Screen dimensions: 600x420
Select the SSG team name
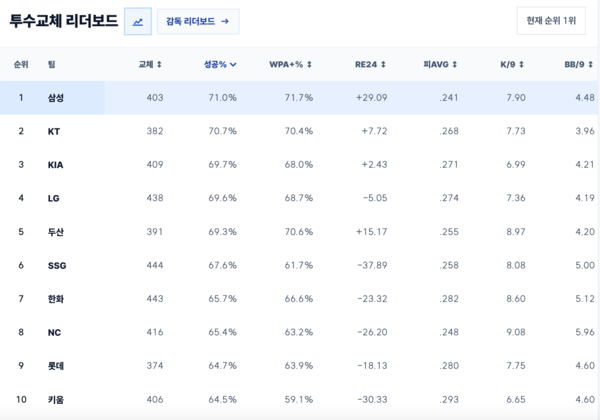click(x=57, y=265)
